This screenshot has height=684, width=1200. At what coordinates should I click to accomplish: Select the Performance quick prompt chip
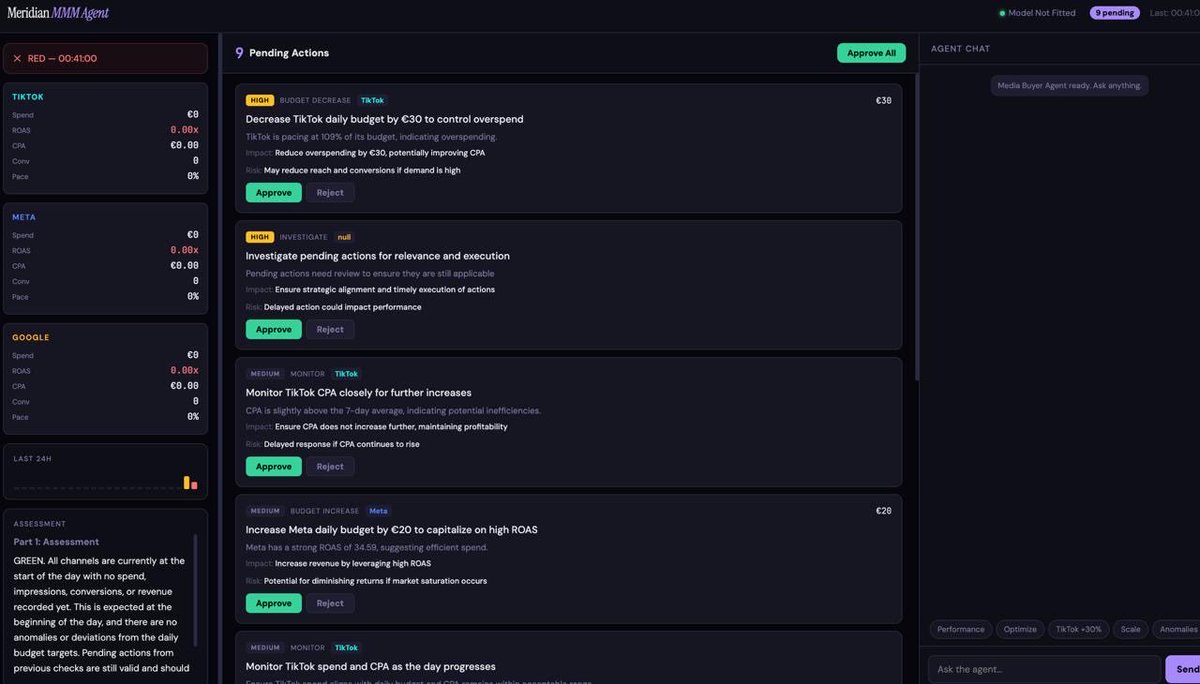[960, 630]
